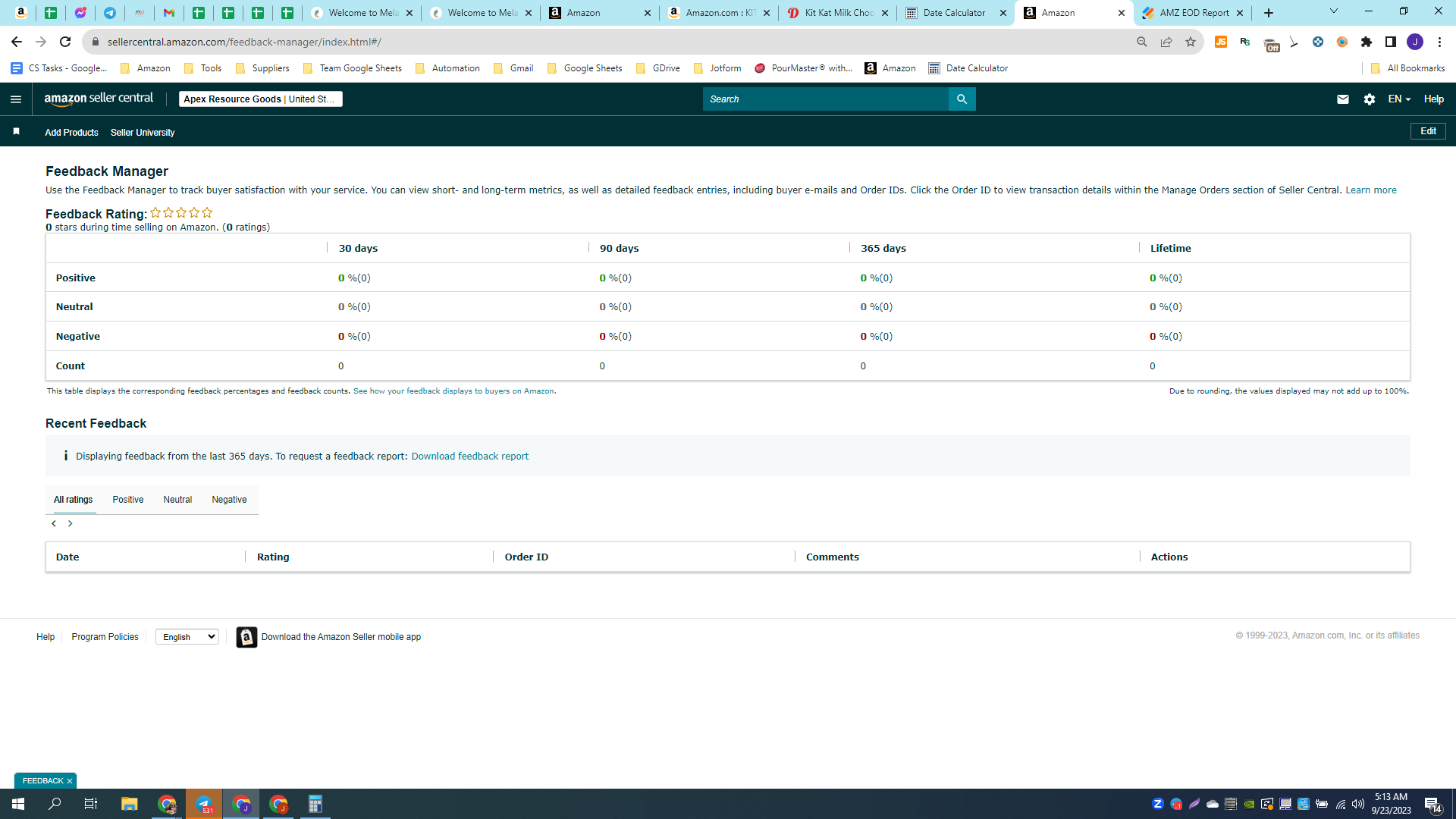Open the Windows Start menu
The width and height of the screenshot is (1456, 819).
(x=18, y=804)
